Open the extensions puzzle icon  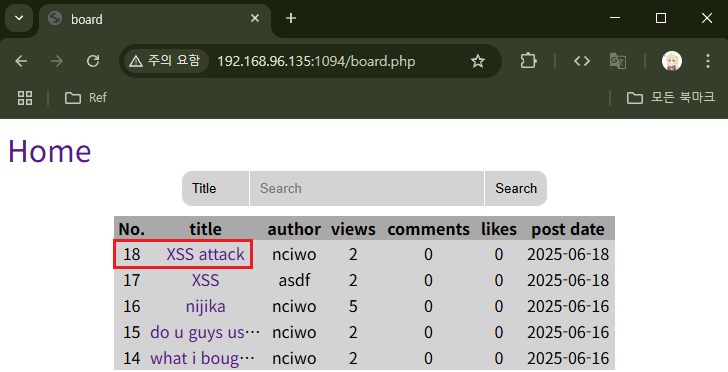pyautogui.click(x=528, y=61)
